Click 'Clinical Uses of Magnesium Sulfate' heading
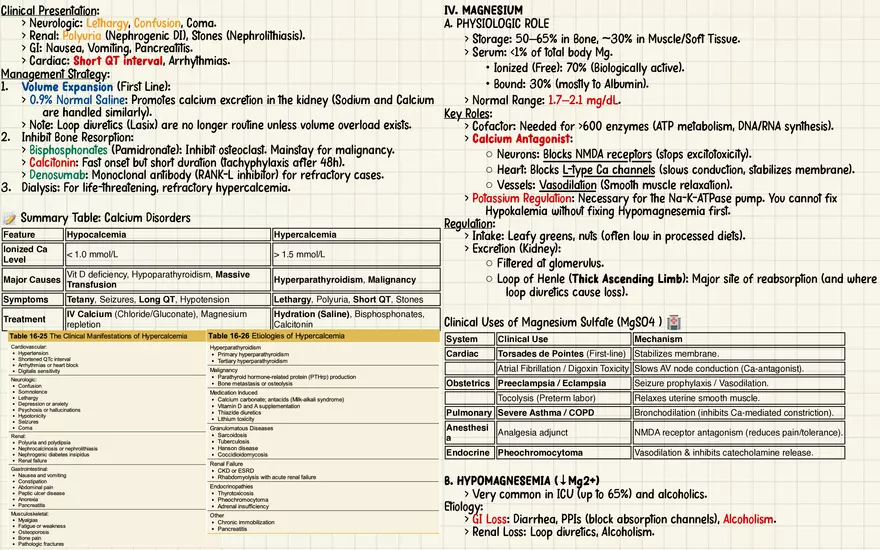 click(x=553, y=322)
